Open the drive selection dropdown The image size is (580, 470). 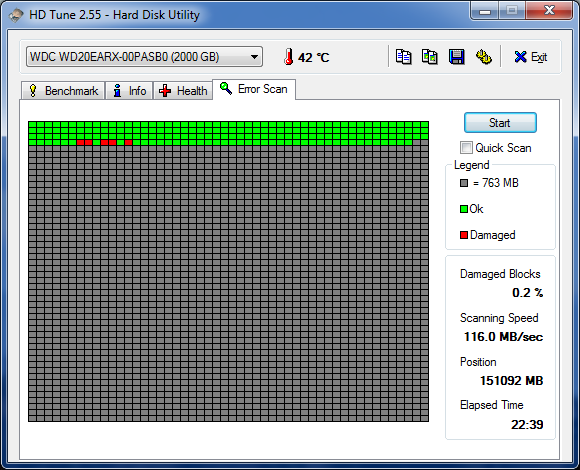tap(144, 57)
